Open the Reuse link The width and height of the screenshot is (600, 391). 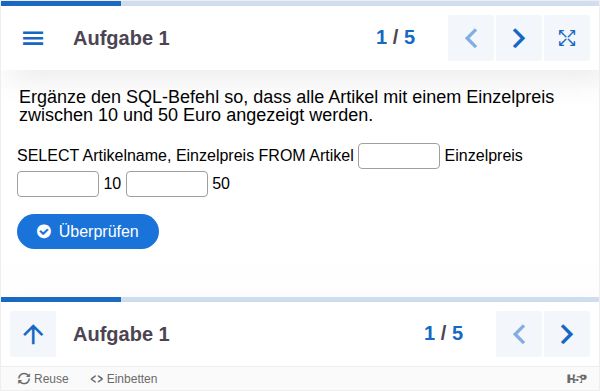(43, 379)
